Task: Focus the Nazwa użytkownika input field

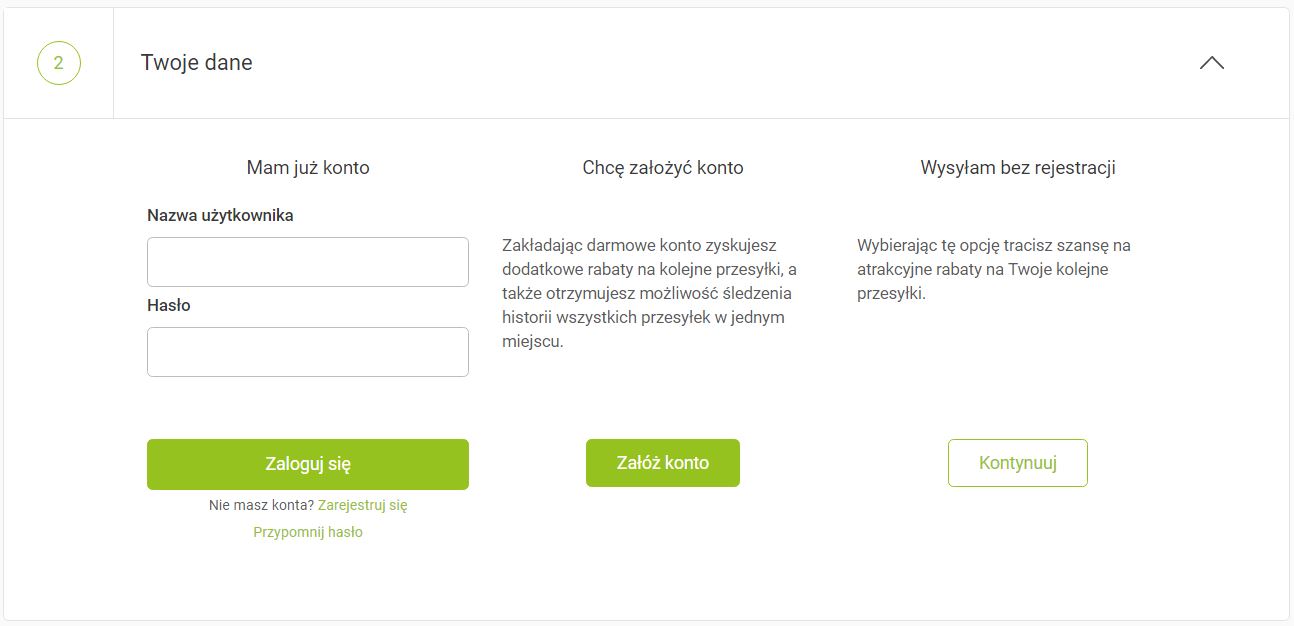Action: point(308,262)
